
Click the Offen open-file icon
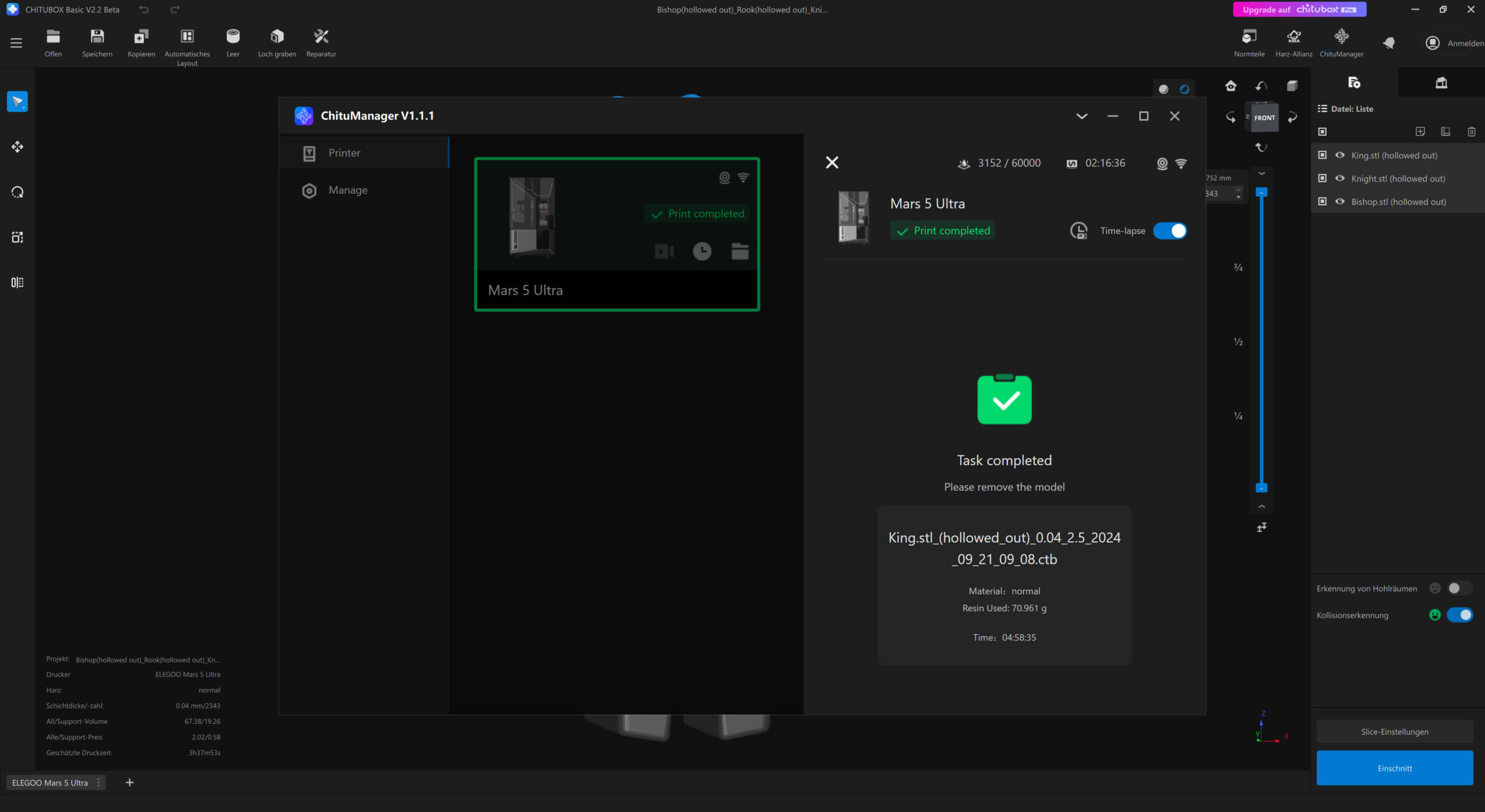click(53, 43)
